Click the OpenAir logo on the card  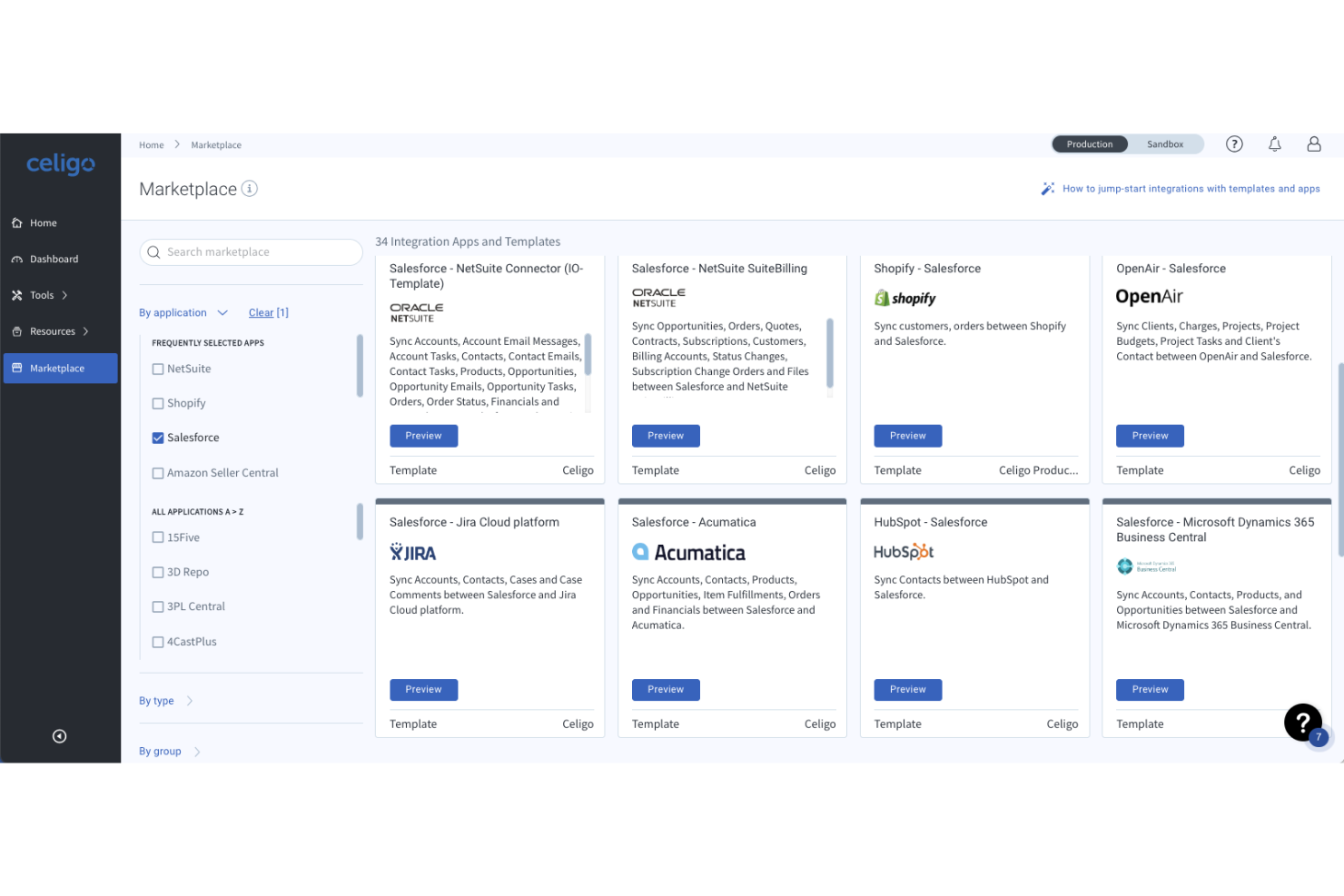coord(1149,297)
